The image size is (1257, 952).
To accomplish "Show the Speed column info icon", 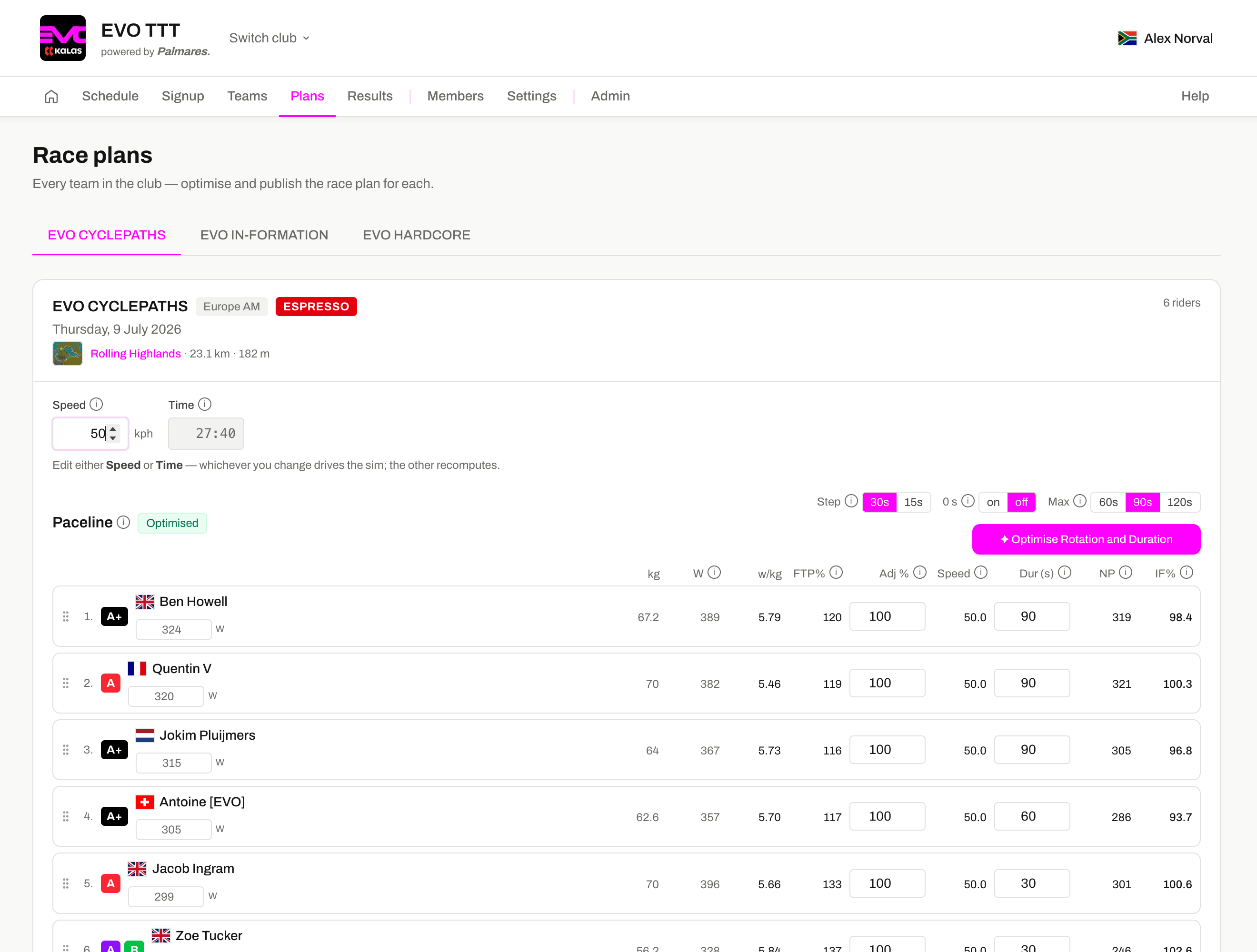I will [x=981, y=572].
